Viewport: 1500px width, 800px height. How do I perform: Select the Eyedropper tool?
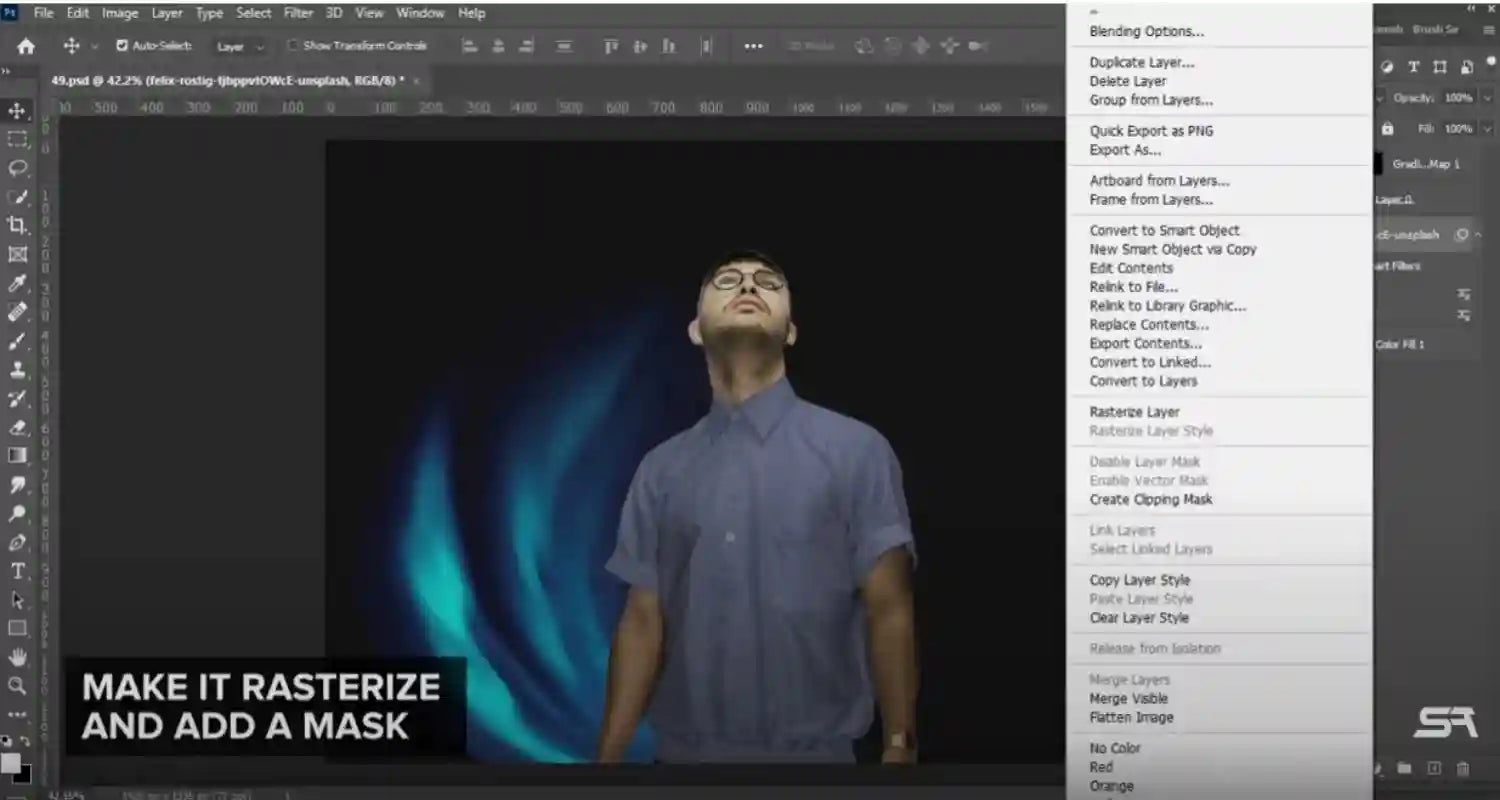tap(17, 283)
